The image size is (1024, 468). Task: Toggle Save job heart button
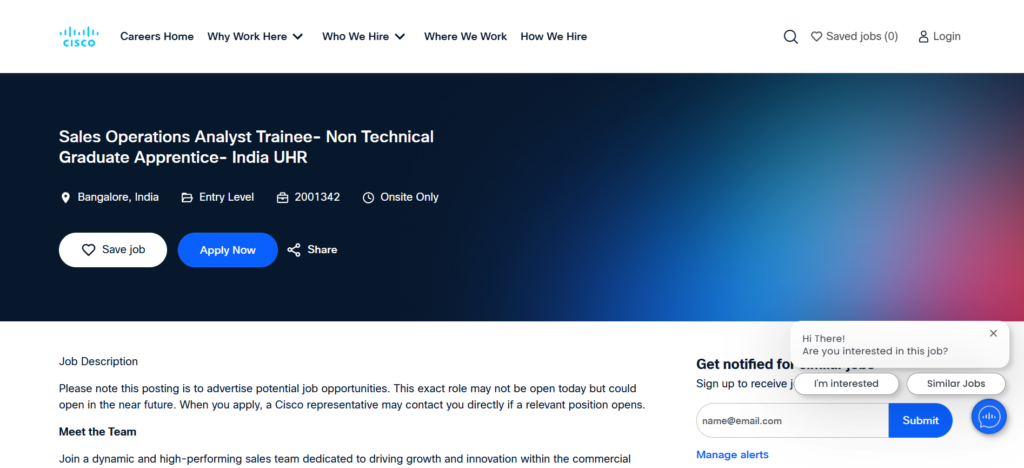[x=113, y=250]
